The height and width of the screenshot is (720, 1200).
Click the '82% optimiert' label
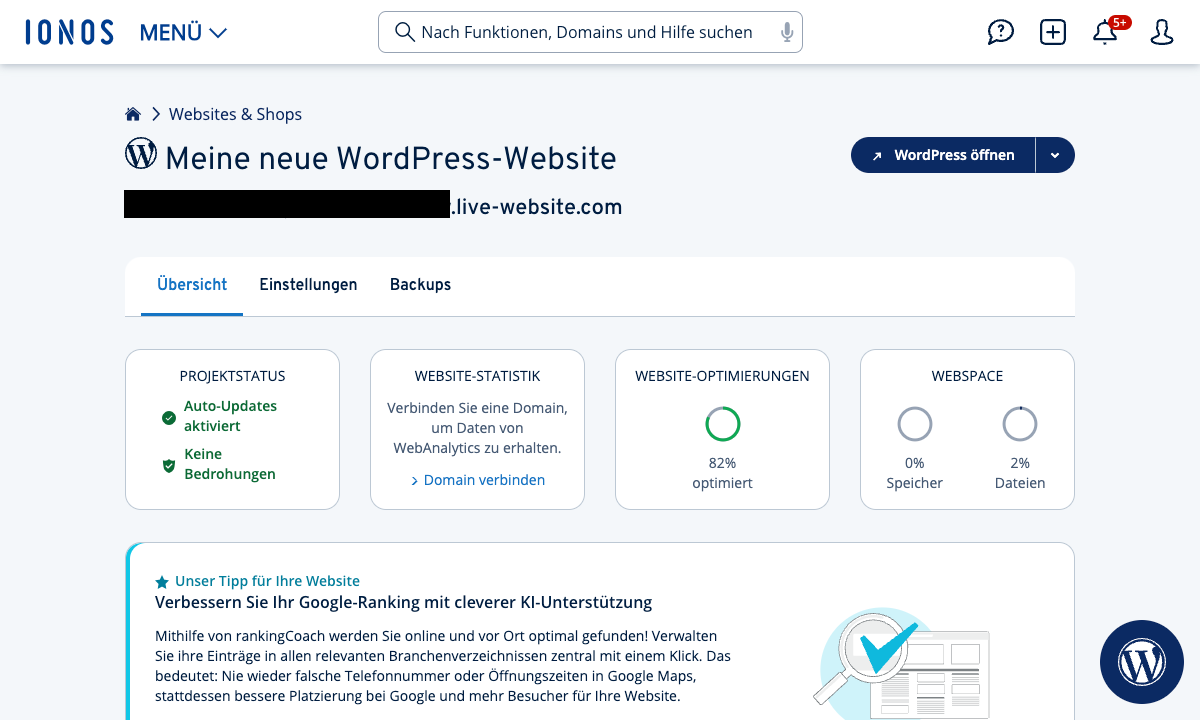(722, 473)
